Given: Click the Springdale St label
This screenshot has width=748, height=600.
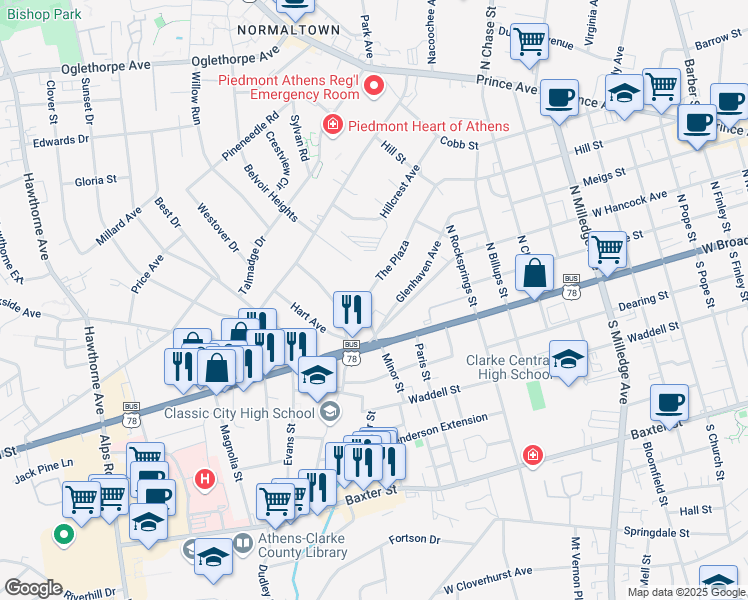Looking at the screenshot, I should (656, 532).
